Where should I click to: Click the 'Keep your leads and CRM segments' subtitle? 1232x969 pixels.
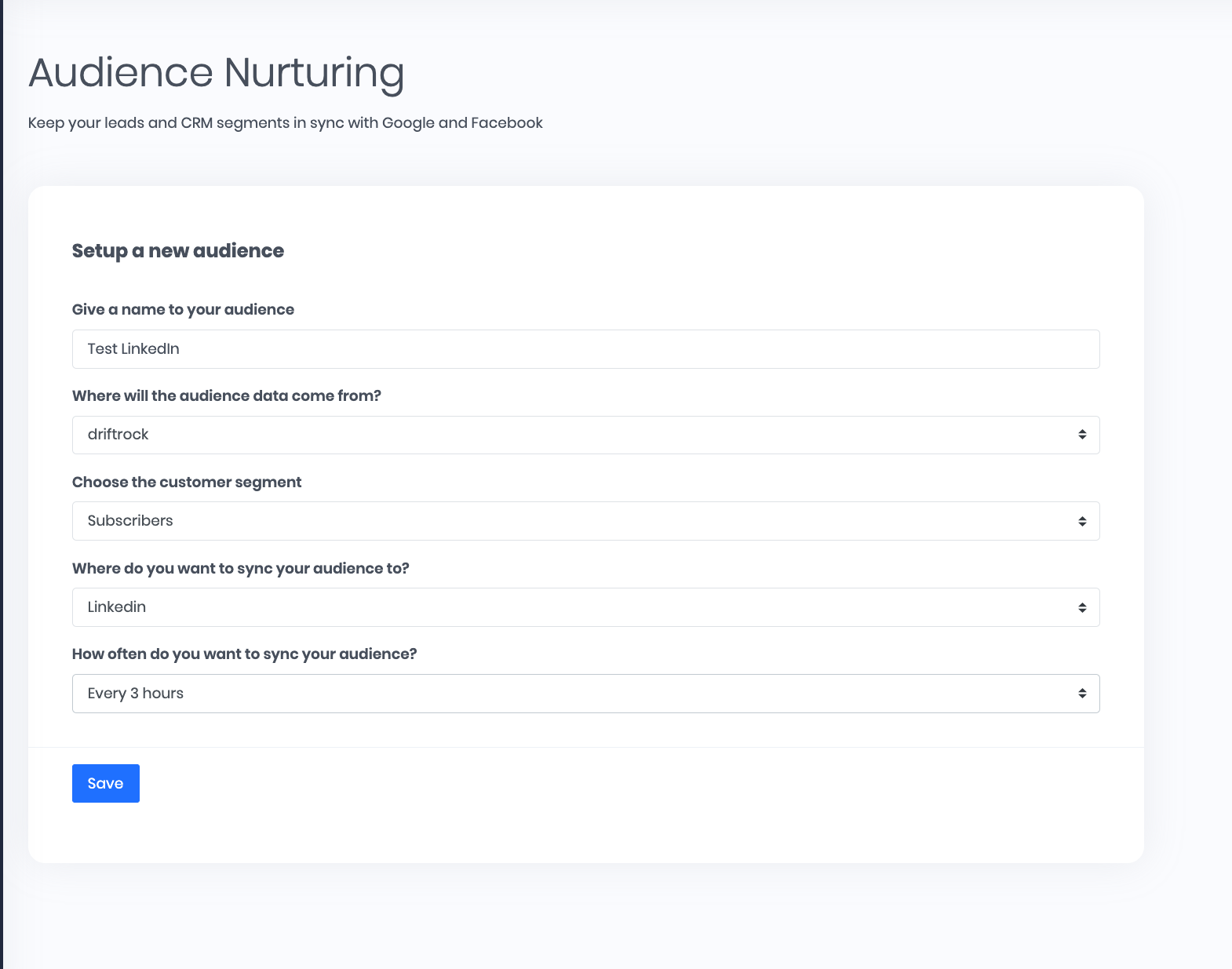(285, 122)
